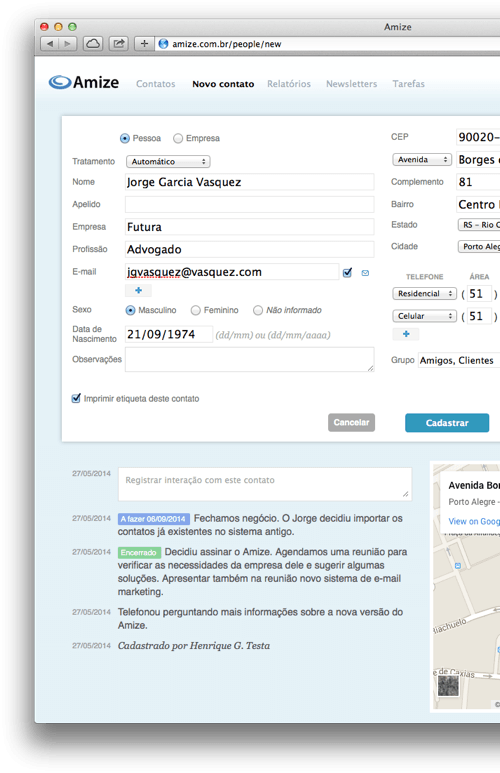Add another phone with plus icon
This screenshot has height=773, width=500.
pos(406,334)
